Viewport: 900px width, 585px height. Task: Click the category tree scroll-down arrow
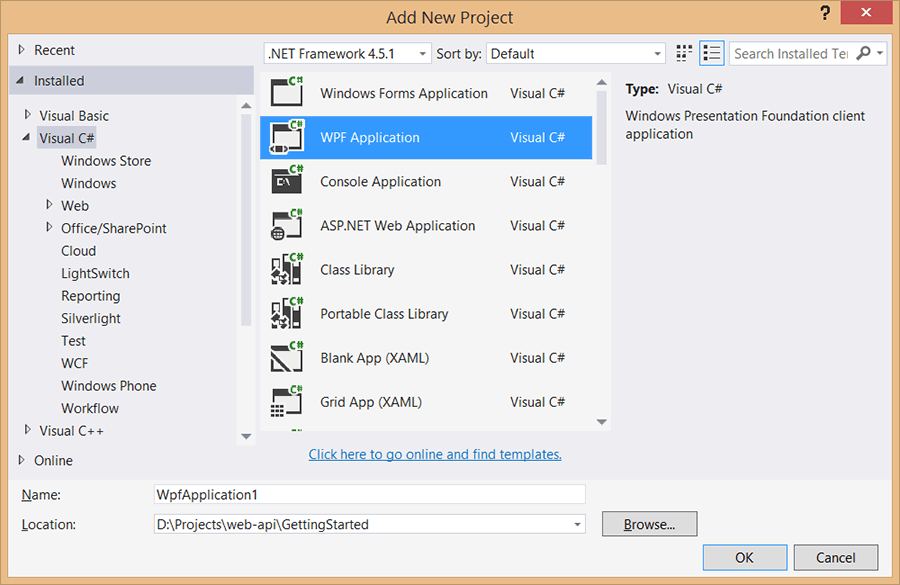pyautogui.click(x=246, y=436)
